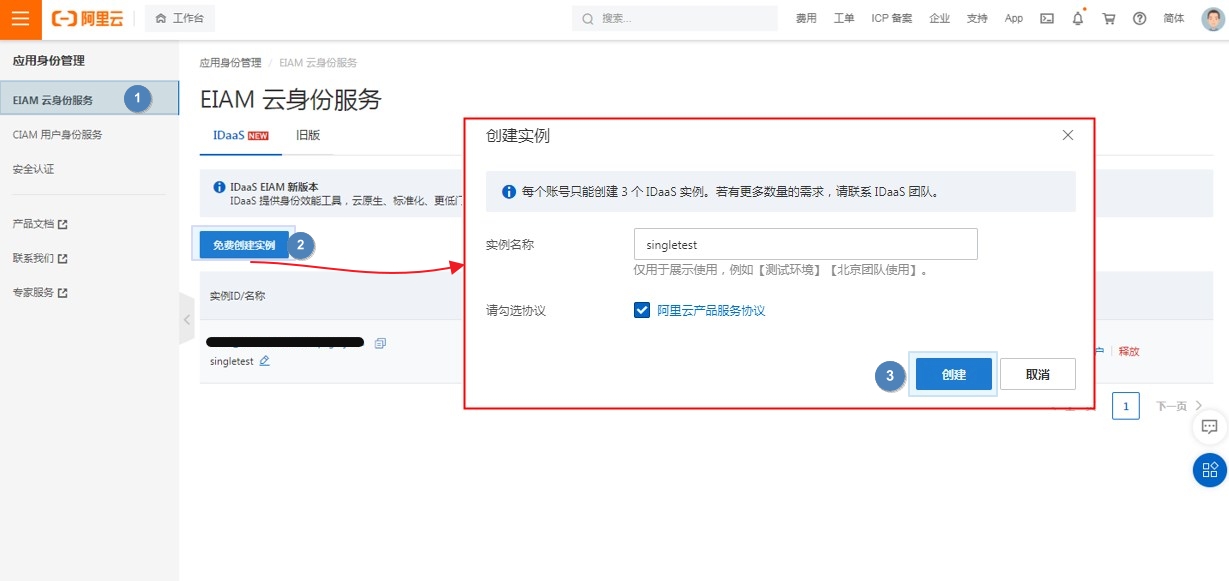This screenshot has height=581, width=1229.
Task: Click the instance name input field
Action: click(x=805, y=244)
